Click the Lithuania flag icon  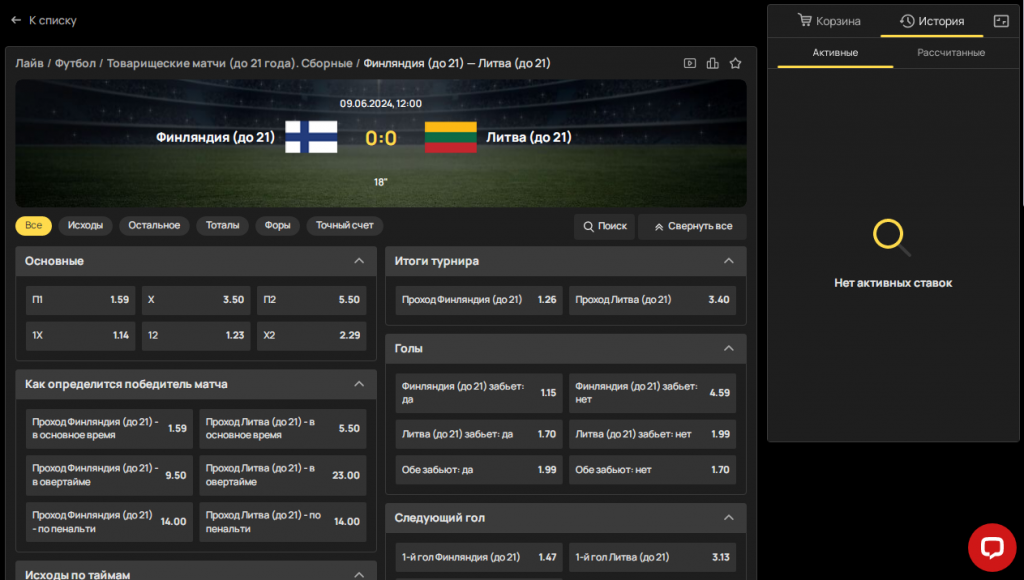click(x=451, y=137)
